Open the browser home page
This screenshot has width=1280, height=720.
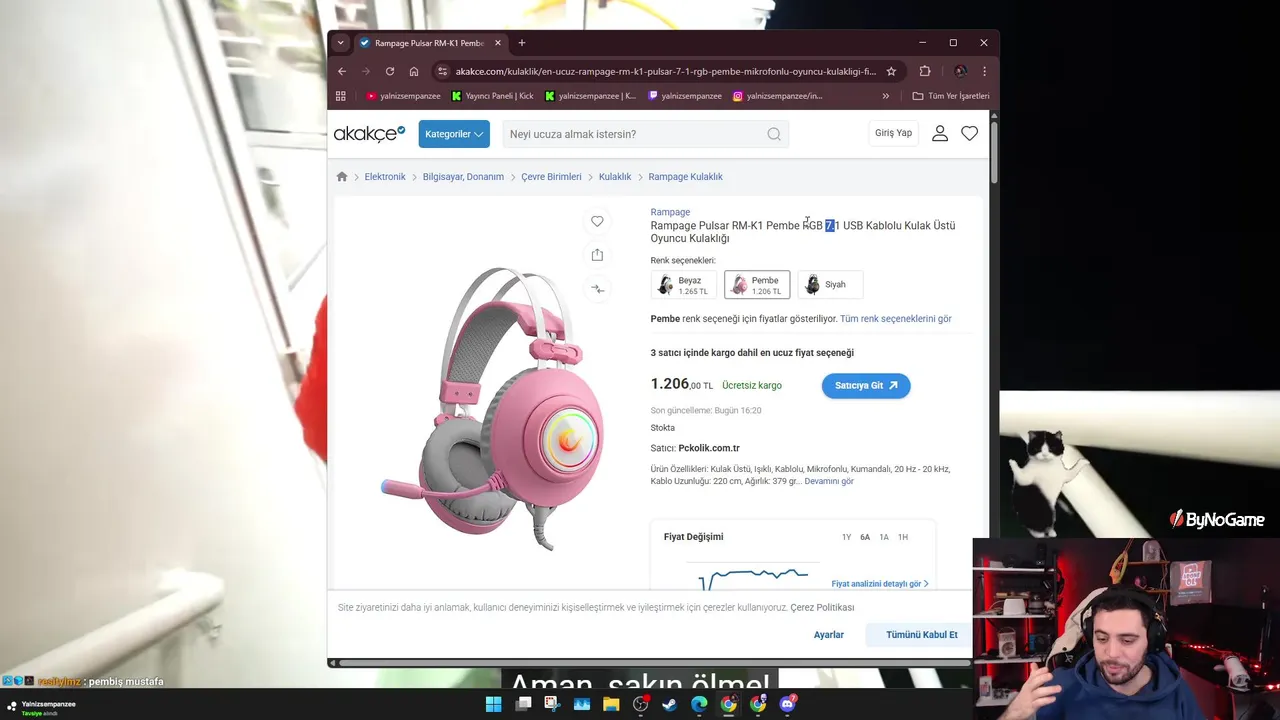tap(414, 71)
